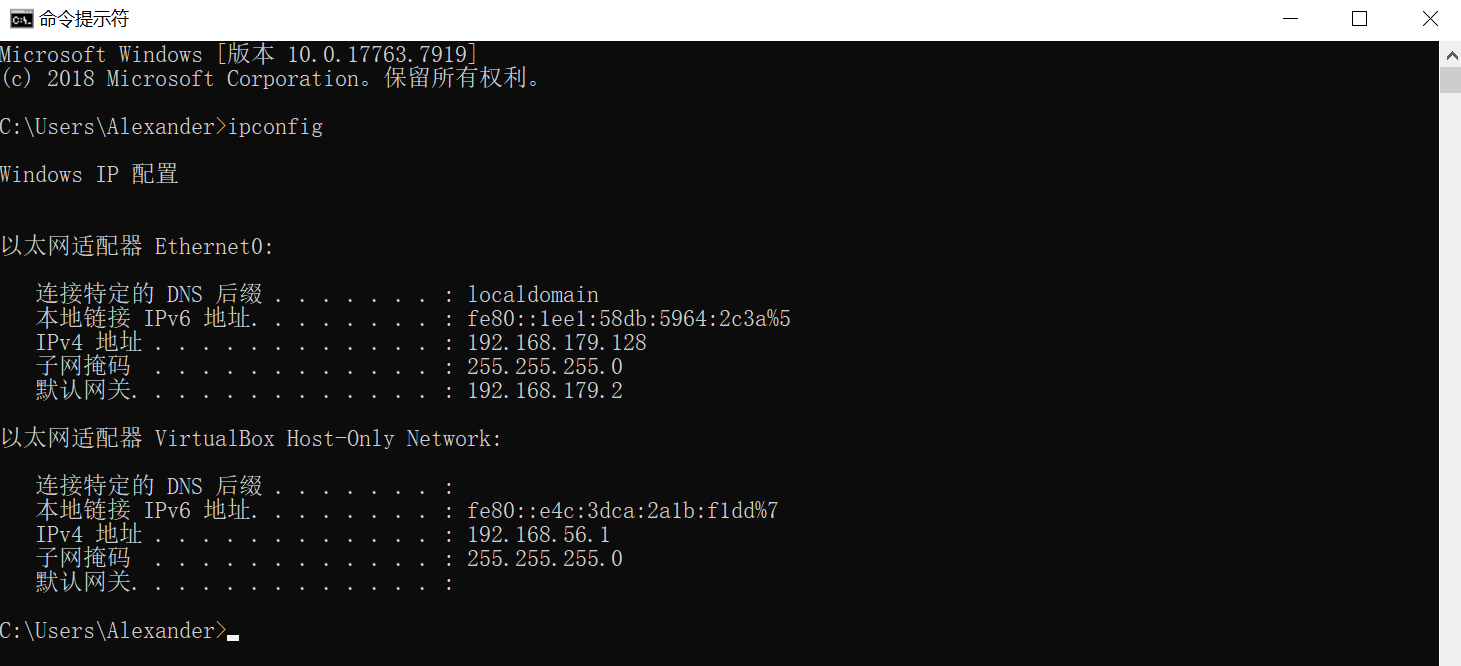Screen dimensions: 1461x666
Task: Click the empty scrollbar track below thumb
Action: click(x=1450, y=400)
